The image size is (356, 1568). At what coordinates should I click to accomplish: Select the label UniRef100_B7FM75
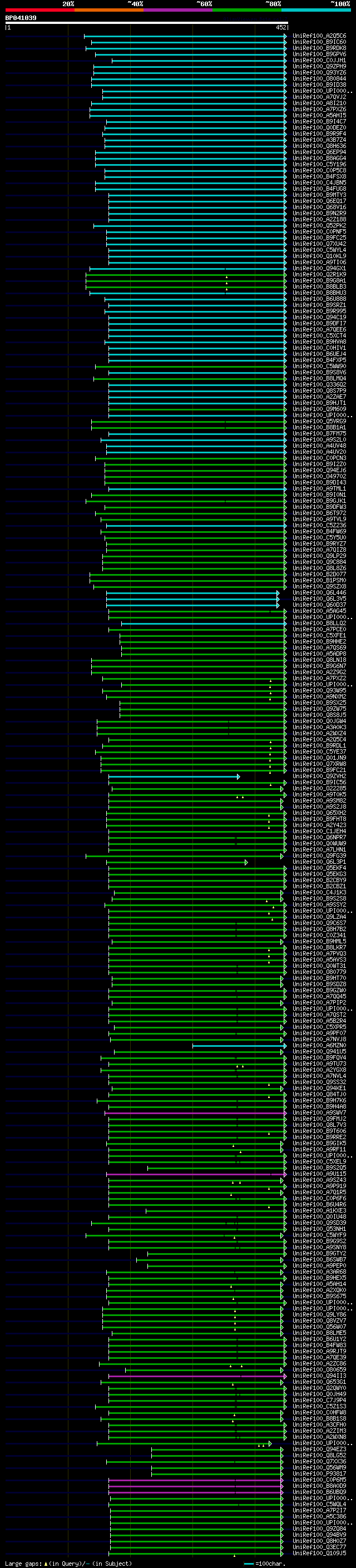tap(319, 434)
